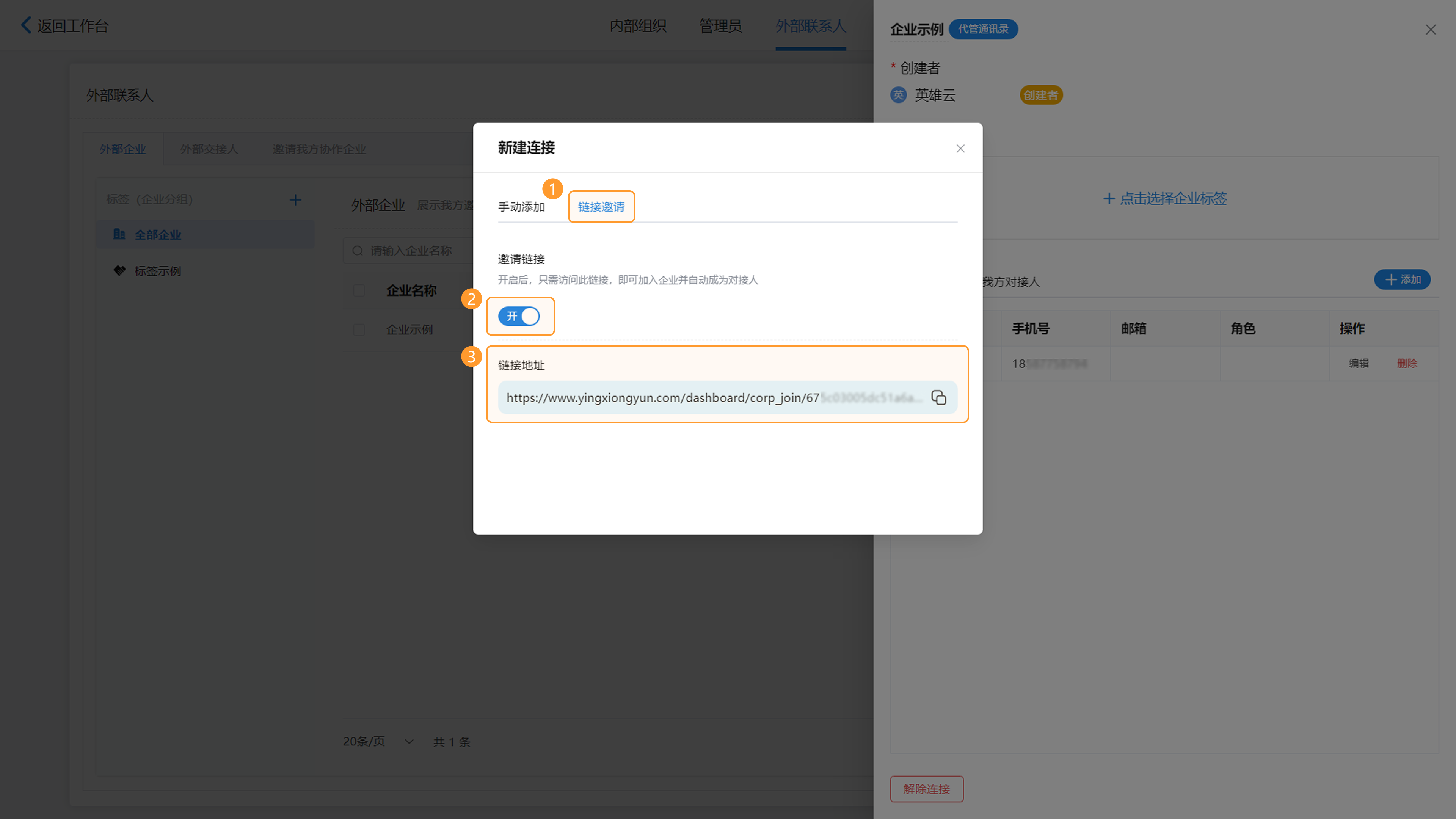This screenshot has height=819, width=1456.
Task: Click the 标签示例 tag icon
Action: (119, 271)
